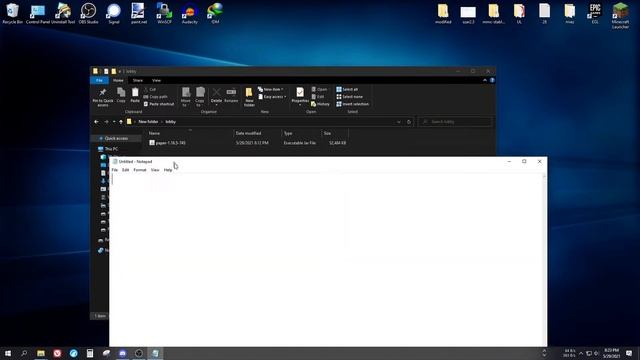Launch Uninstall Tool desktop shortcut
The height and width of the screenshot is (360, 640).
[x=63, y=13]
